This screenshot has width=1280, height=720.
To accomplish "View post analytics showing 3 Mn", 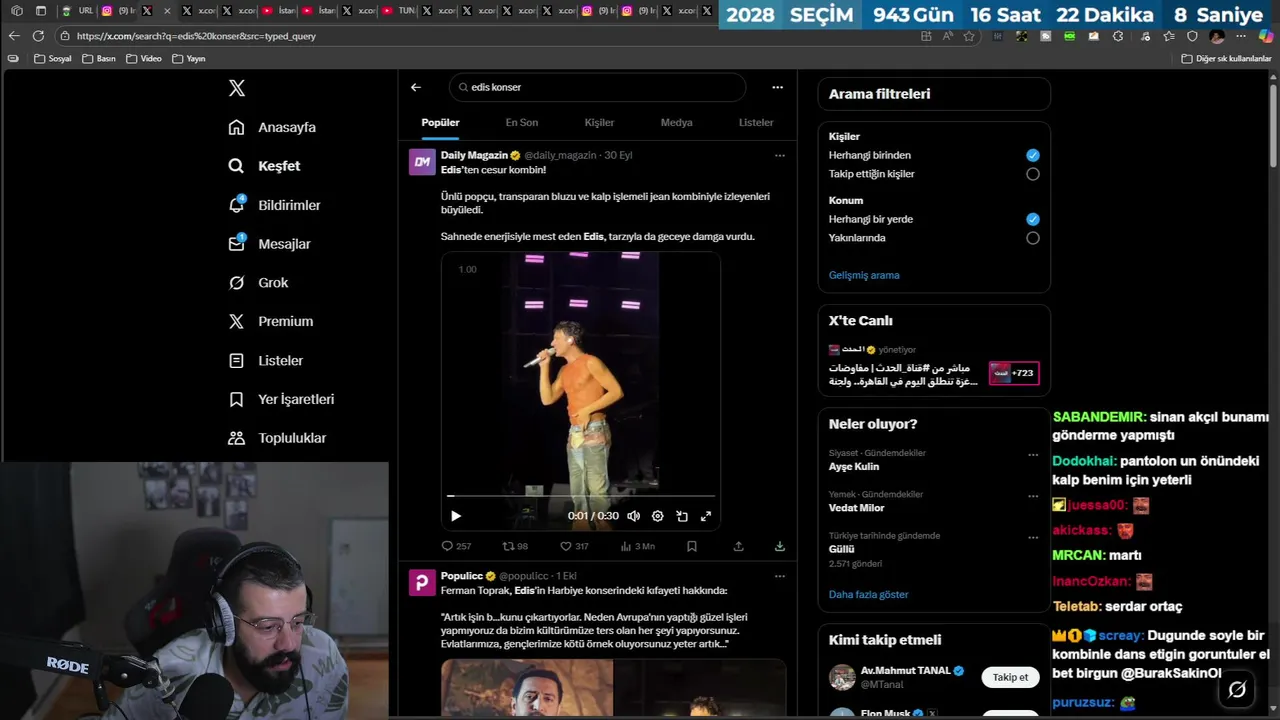I will 638,546.
